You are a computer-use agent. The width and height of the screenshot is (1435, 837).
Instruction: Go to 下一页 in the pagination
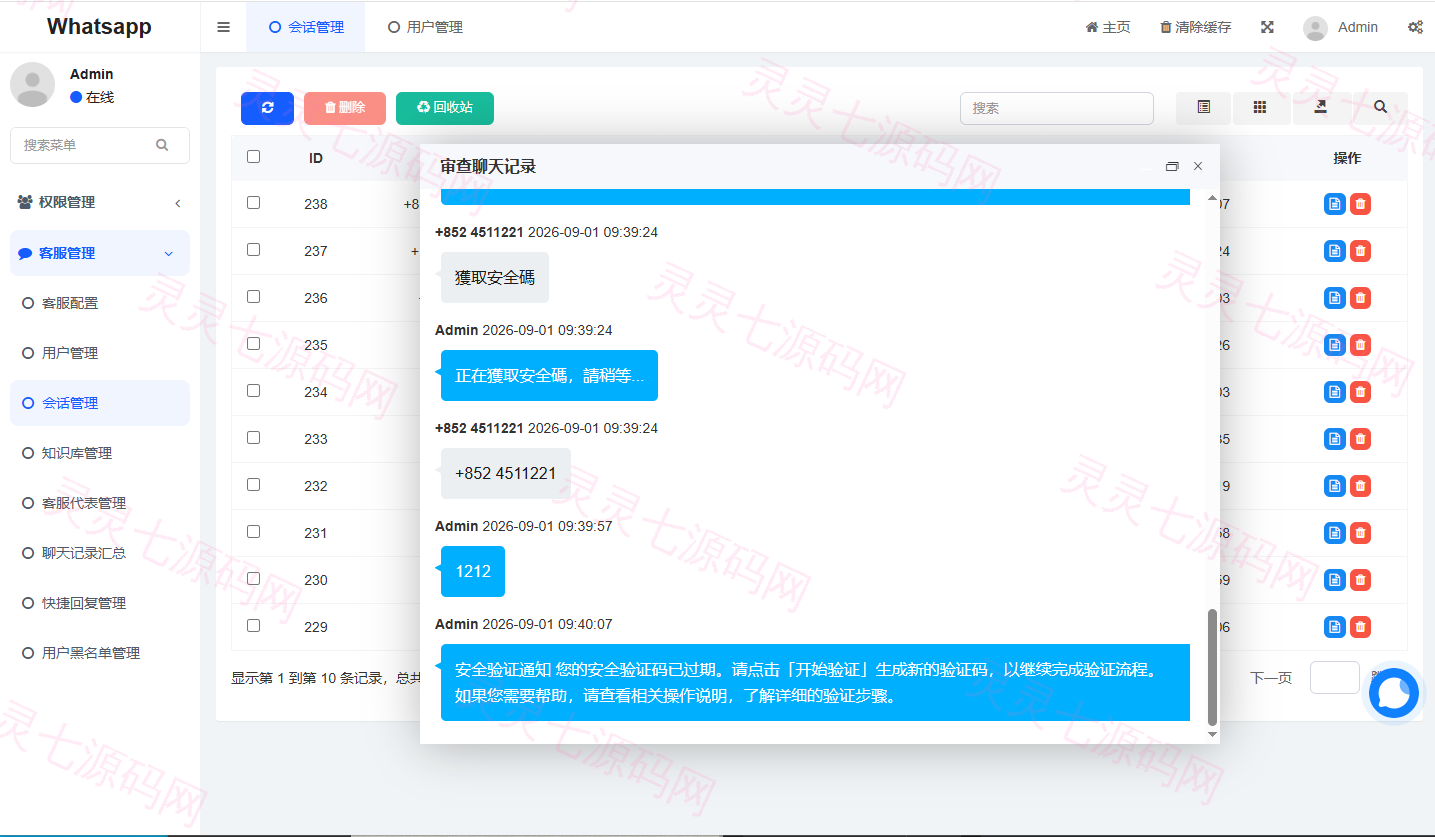(1271, 678)
